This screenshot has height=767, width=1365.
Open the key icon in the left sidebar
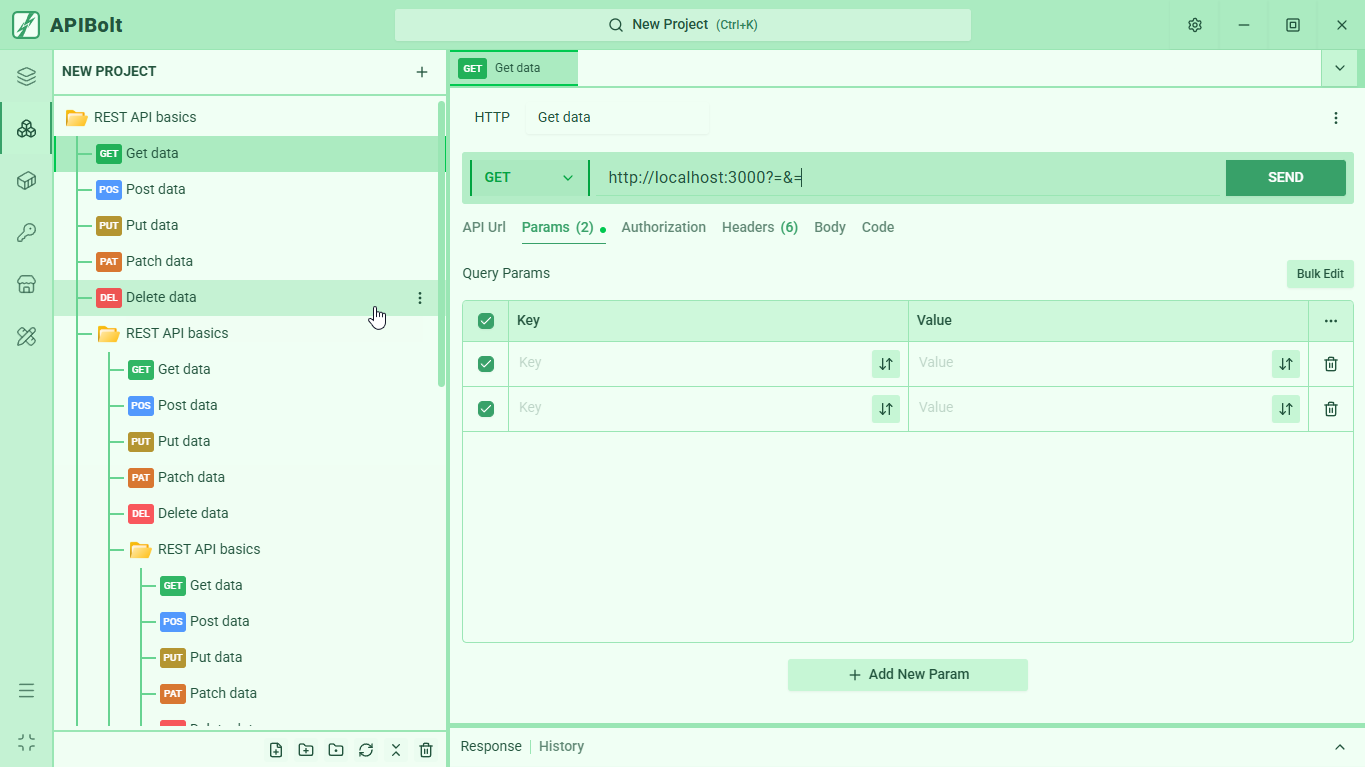click(x=27, y=233)
